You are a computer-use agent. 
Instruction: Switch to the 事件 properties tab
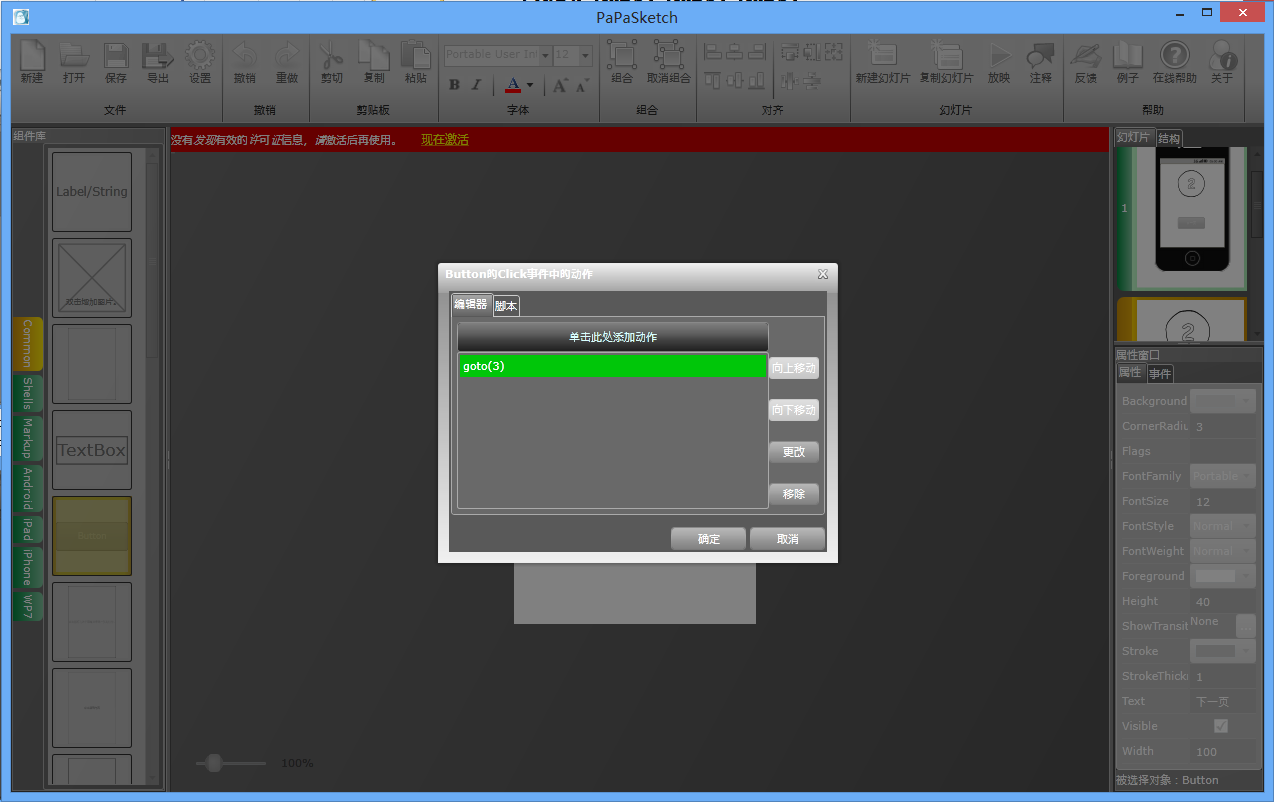pos(1160,374)
